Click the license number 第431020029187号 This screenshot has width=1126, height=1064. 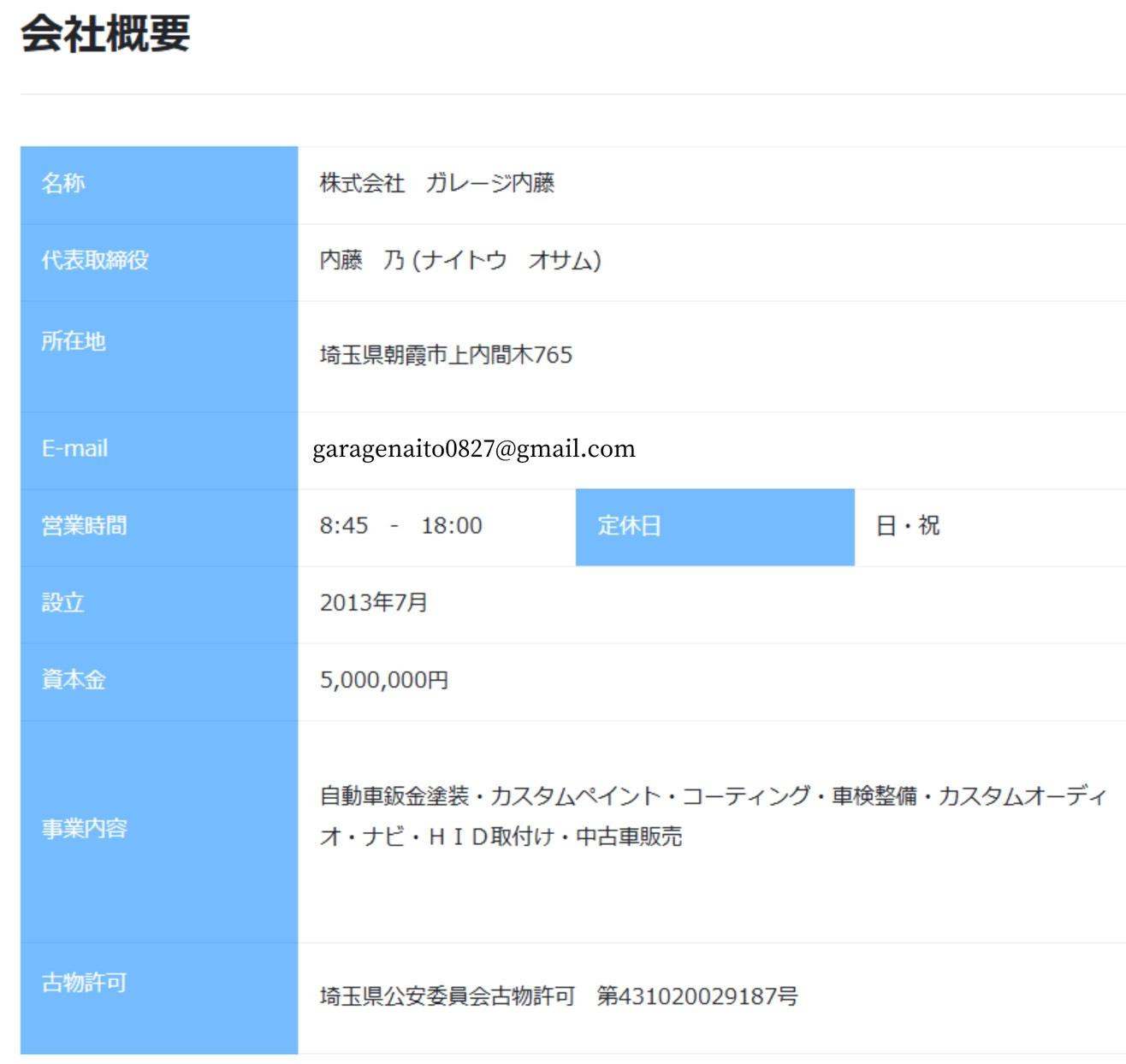pyautogui.click(x=696, y=996)
